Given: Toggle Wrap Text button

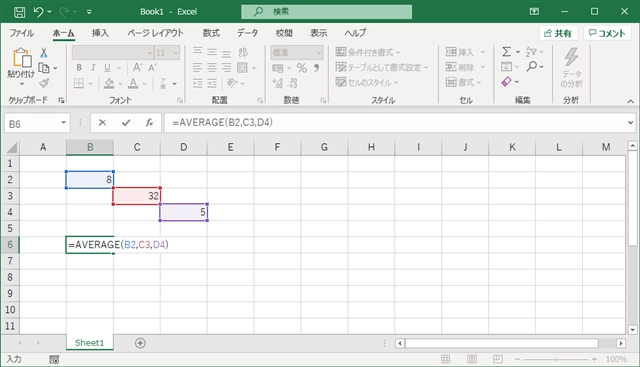Looking at the screenshot, I should [243, 52].
